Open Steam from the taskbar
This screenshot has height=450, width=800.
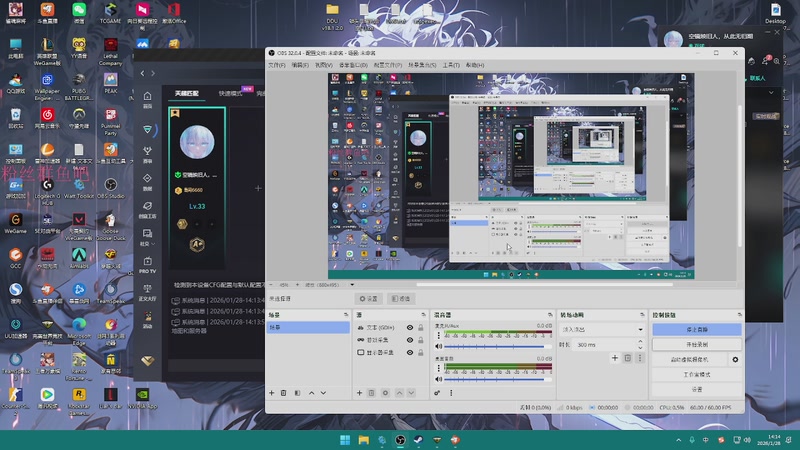tap(418, 440)
